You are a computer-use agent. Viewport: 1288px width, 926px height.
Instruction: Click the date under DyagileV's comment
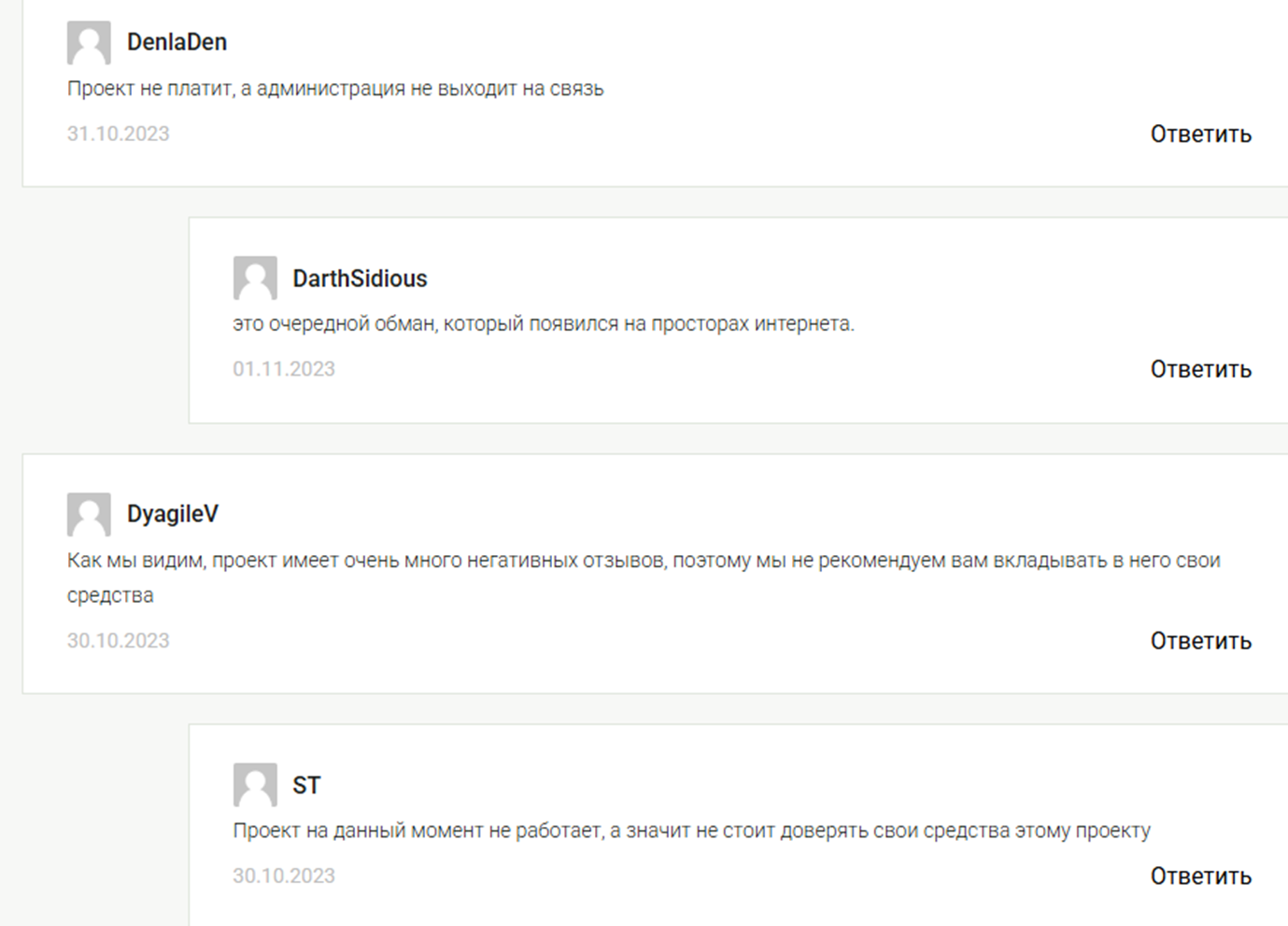pos(119,641)
